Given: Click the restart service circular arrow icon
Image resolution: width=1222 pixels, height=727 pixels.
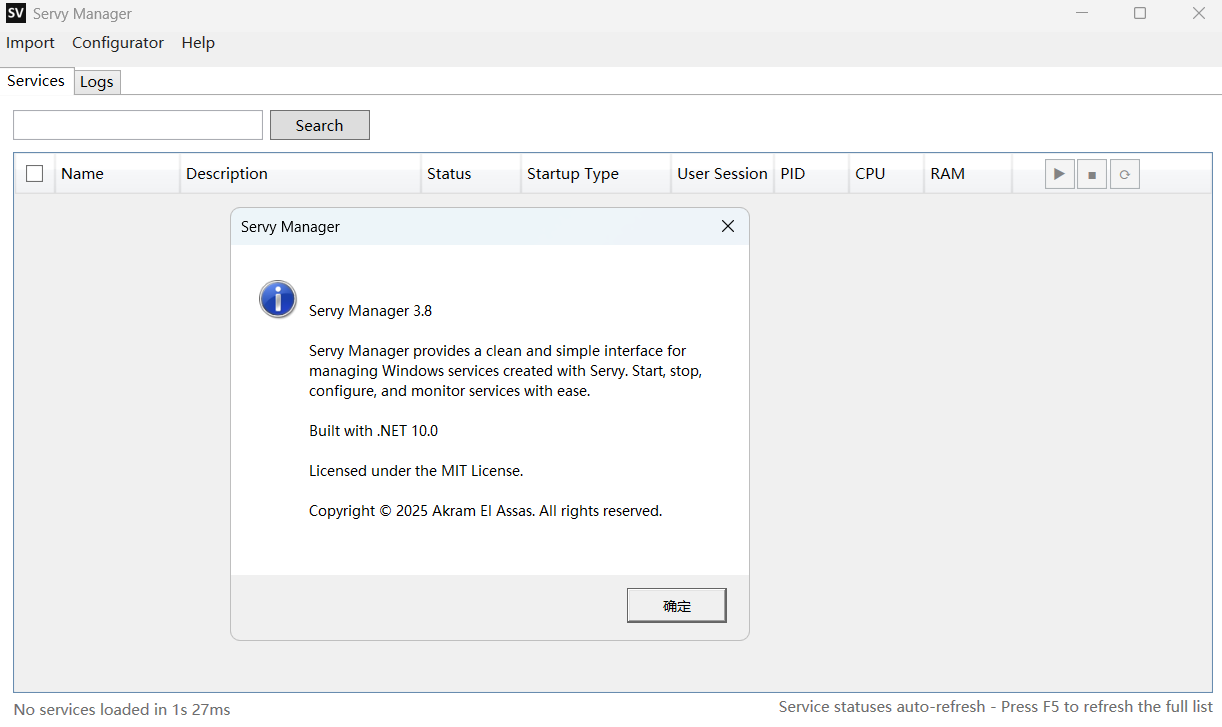Looking at the screenshot, I should pos(1125,174).
